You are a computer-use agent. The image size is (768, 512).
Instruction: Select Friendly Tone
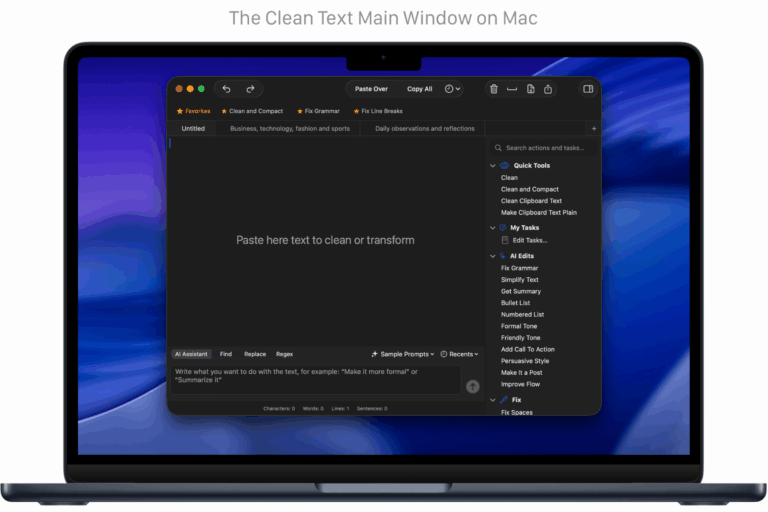coord(521,338)
